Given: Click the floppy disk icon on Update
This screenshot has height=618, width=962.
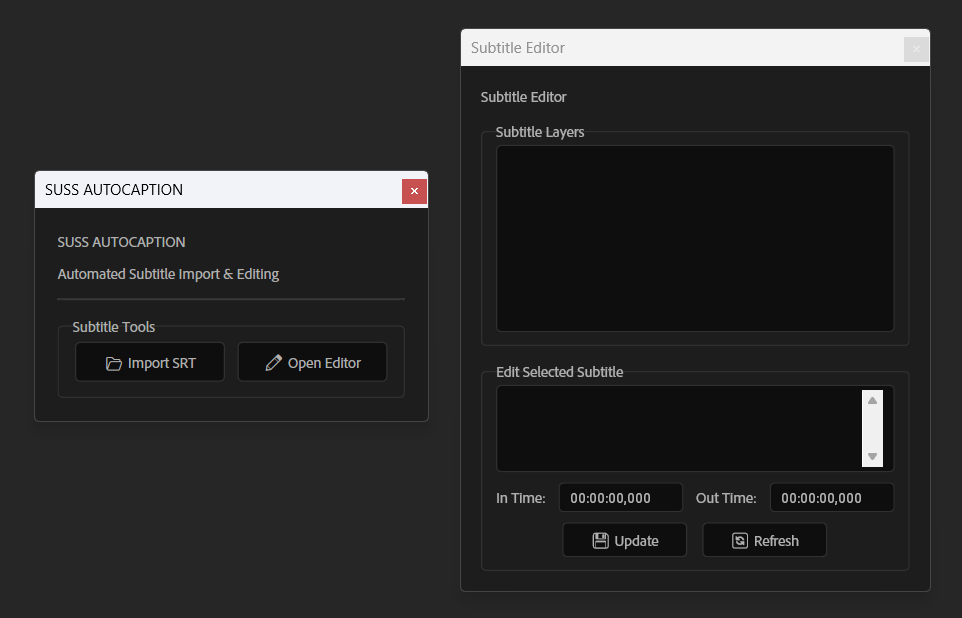Looking at the screenshot, I should tap(600, 541).
